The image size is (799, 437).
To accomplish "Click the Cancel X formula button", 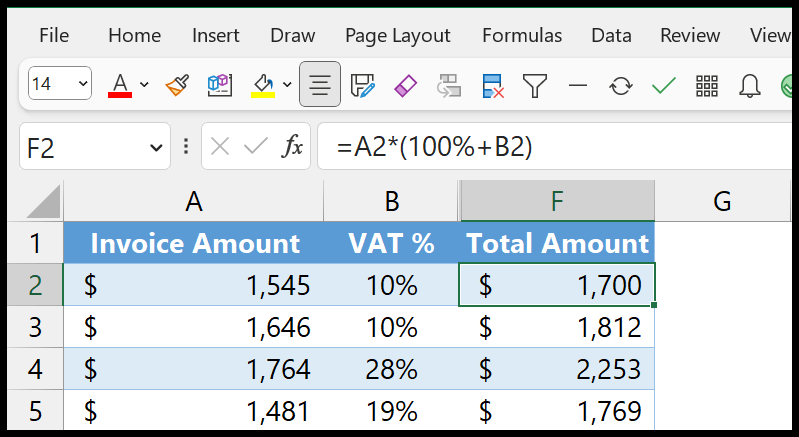I will pos(220,147).
